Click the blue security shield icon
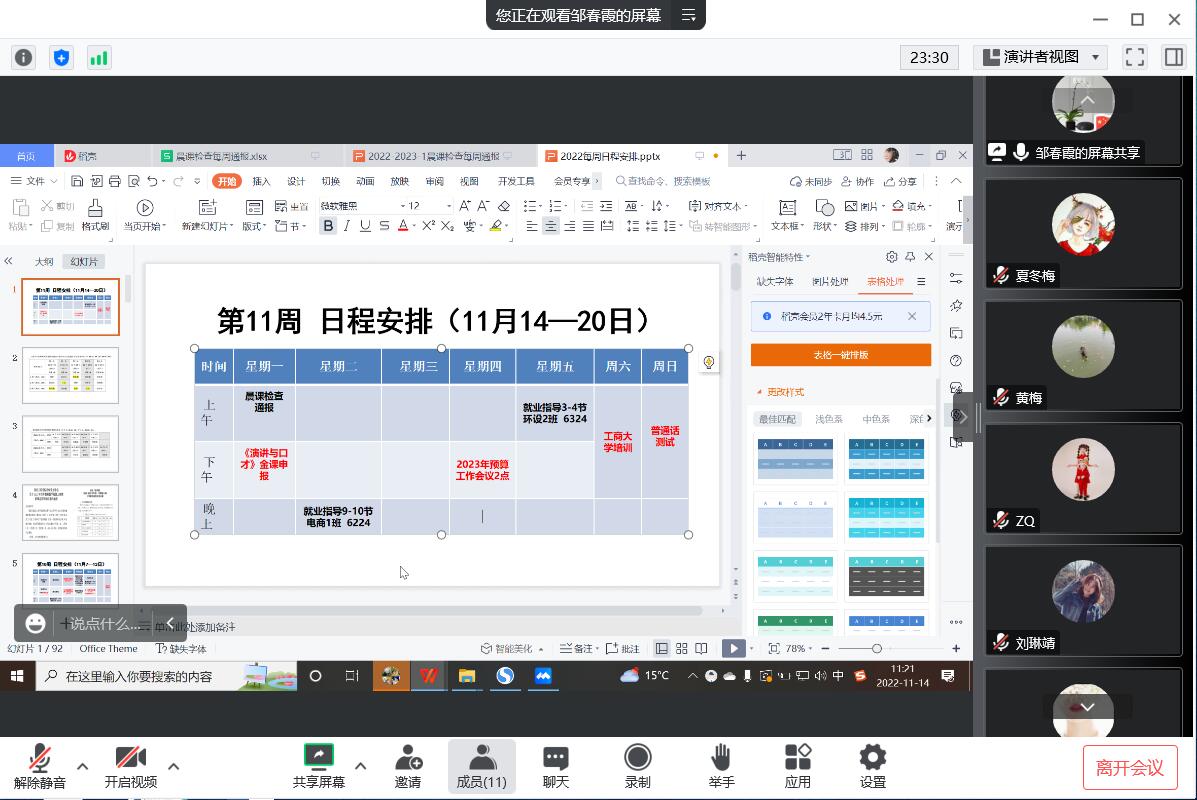The height and width of the screenshot is (800, 1197). coord(62,57)
